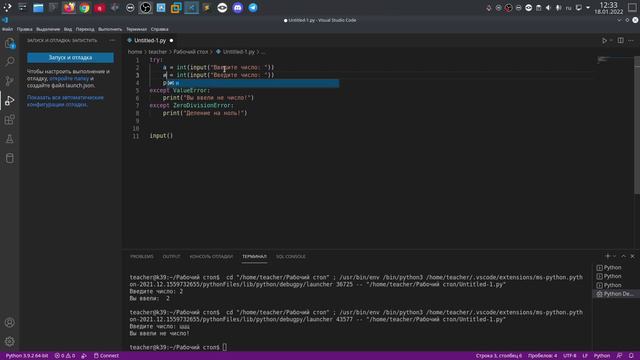Open the database view in activity bar
Viewport: 640px width, 360px height.
click(x=9, y=158)
